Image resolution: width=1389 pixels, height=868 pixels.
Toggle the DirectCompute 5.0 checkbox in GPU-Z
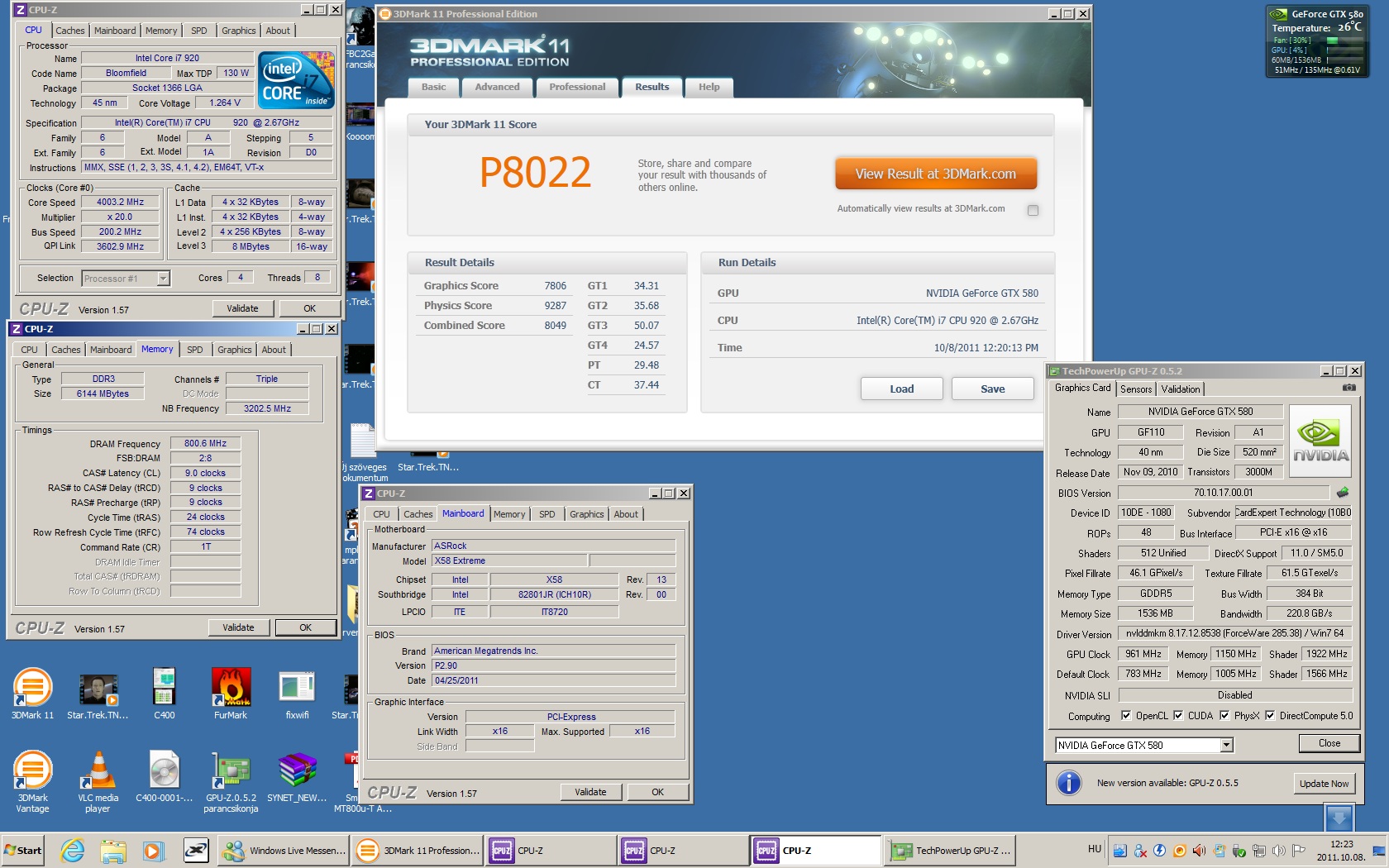click(x=1270, y=716)
